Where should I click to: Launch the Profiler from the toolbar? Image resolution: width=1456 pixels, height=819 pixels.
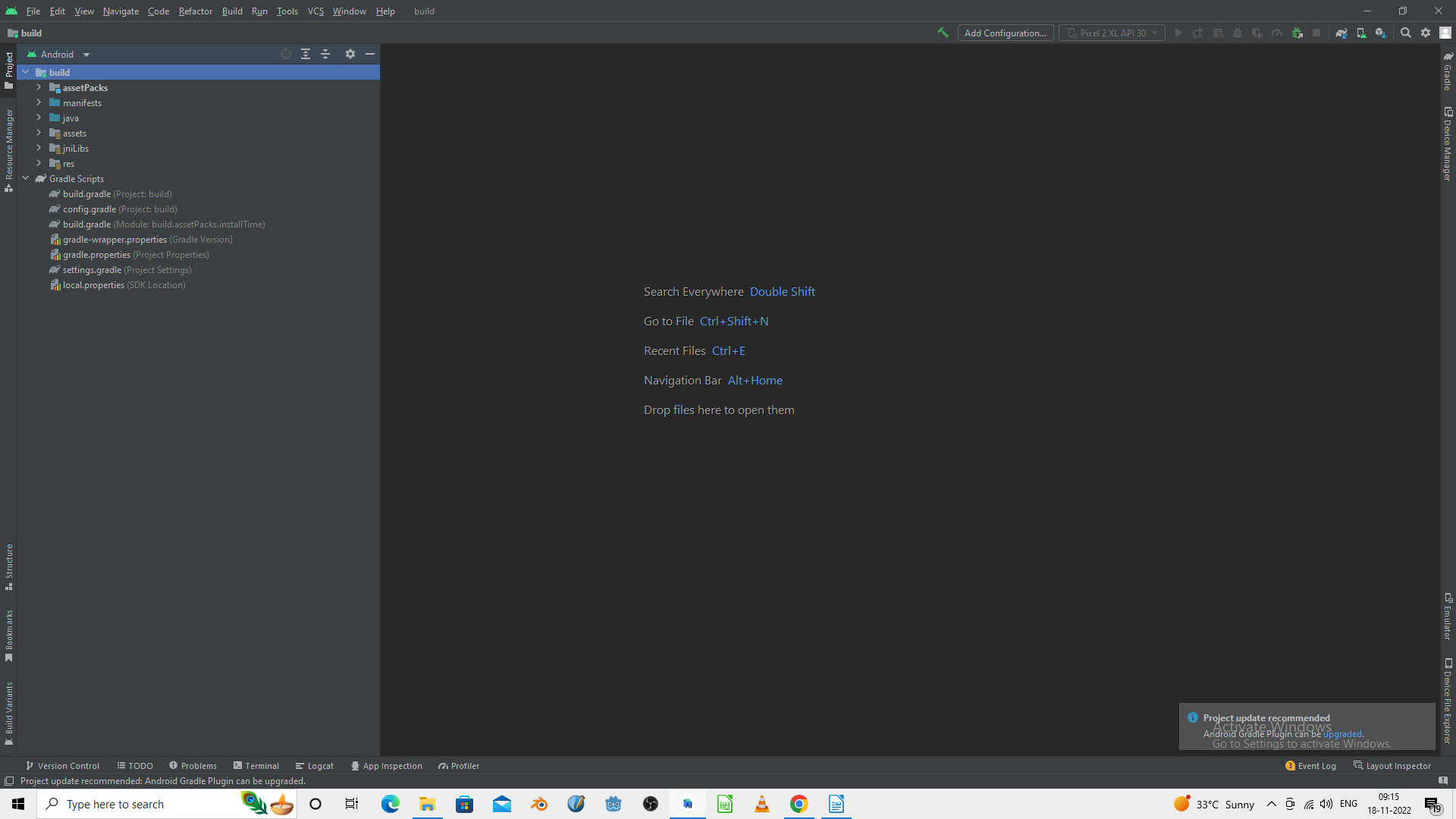tap(1276, 33)
